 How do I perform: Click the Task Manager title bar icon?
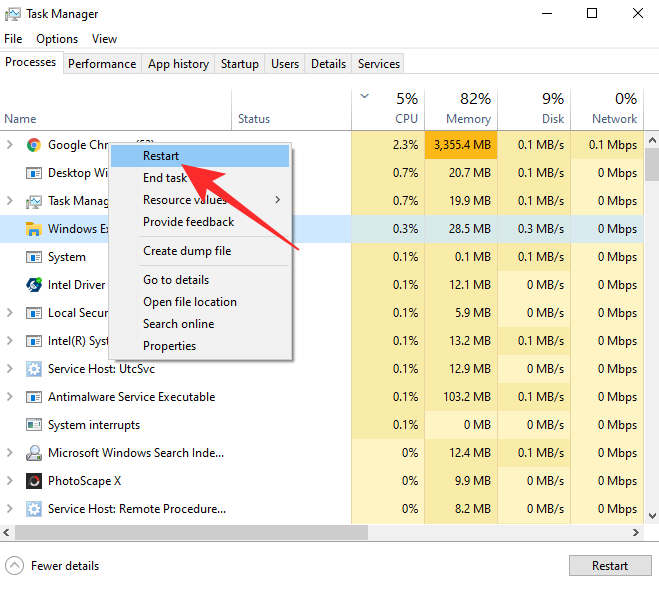[x=13, y=14]
